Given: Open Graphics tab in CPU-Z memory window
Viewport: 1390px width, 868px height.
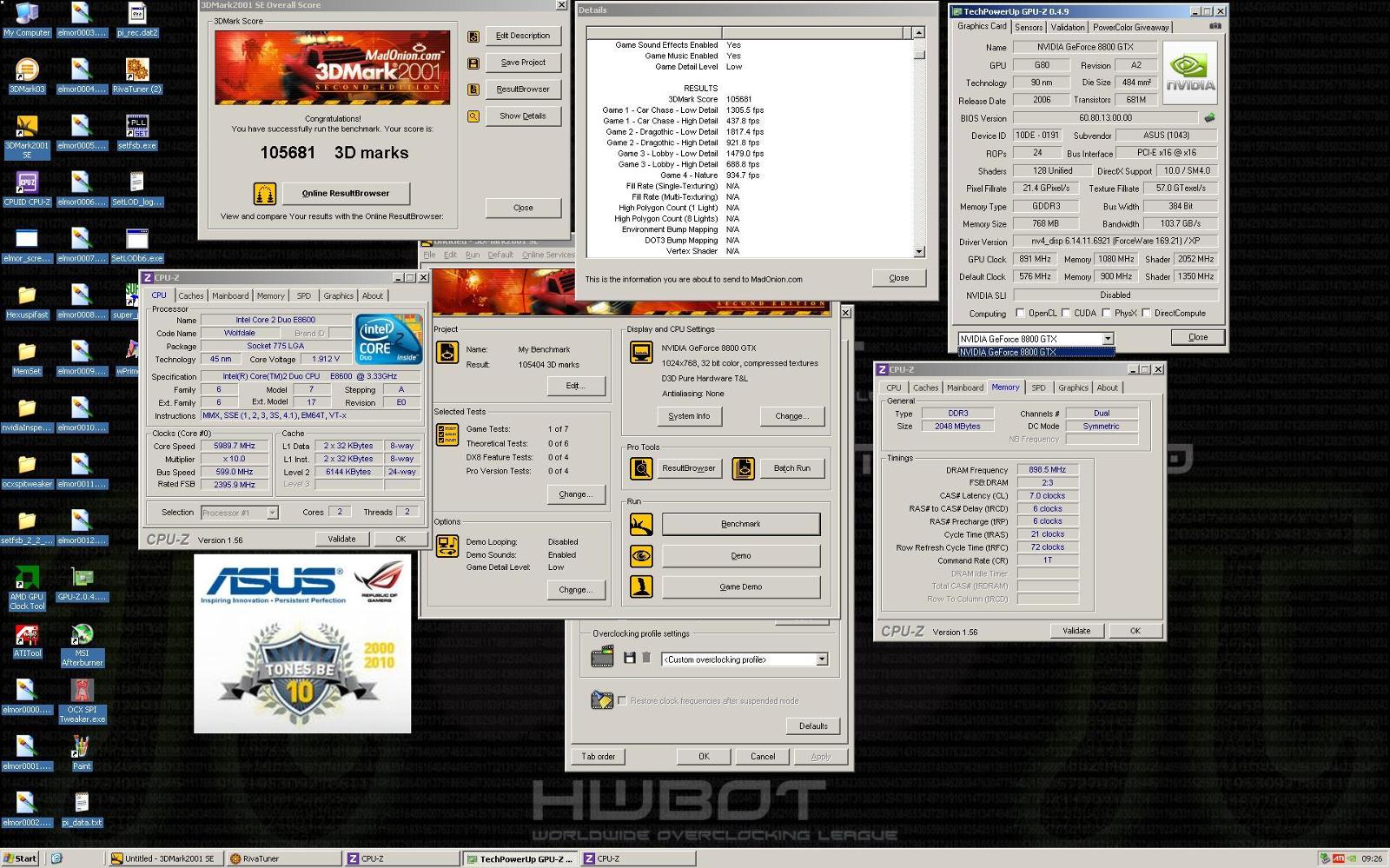Looking at the screenshot, I should tap(1073, 388).
